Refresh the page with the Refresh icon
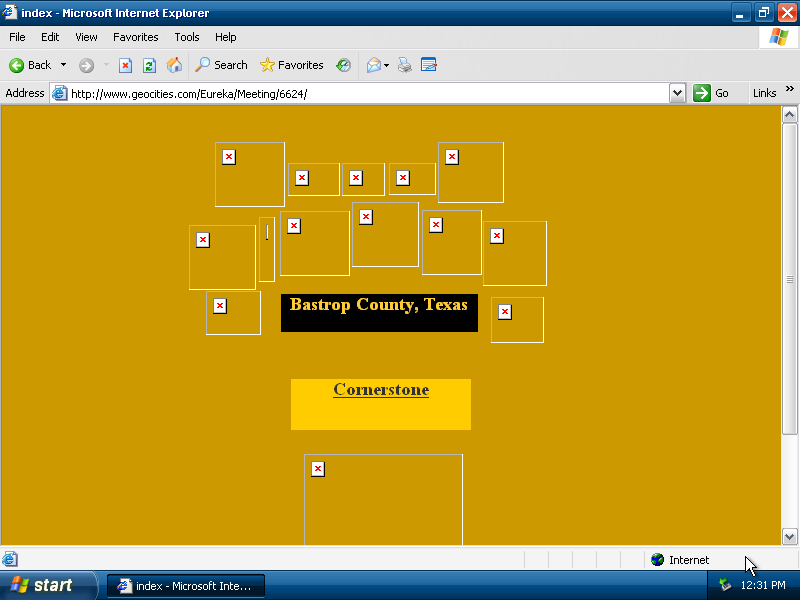Viewport: 800px width, 600px height. pyautogui.click(x=149, y=65)
